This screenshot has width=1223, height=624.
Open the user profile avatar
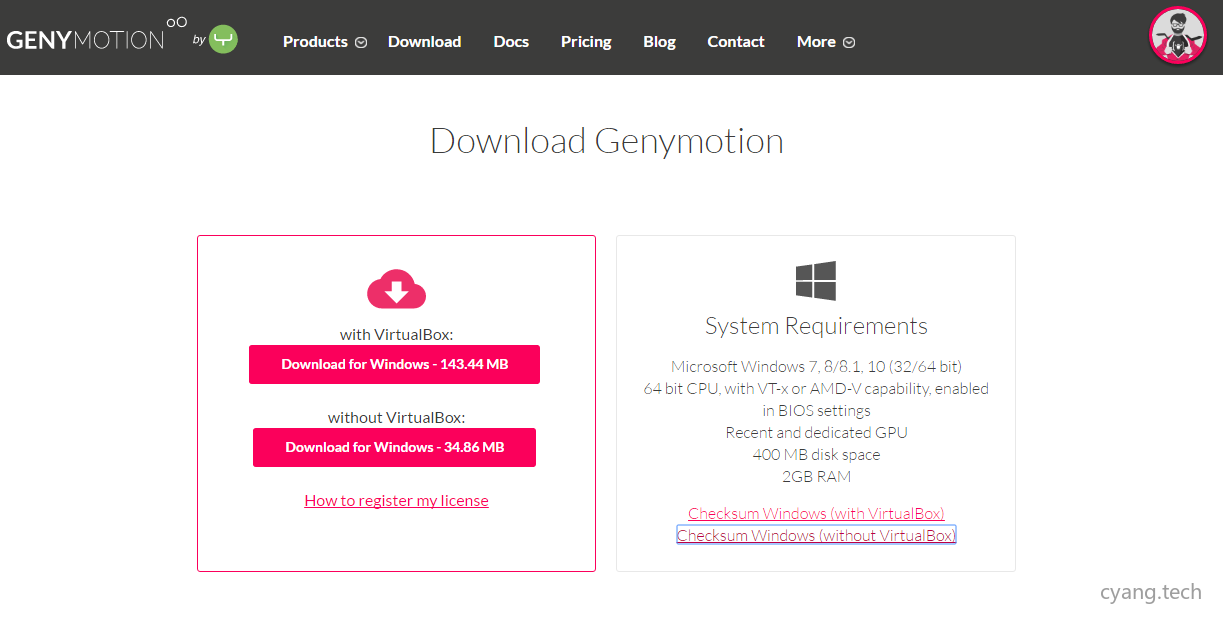[1178, 36]
